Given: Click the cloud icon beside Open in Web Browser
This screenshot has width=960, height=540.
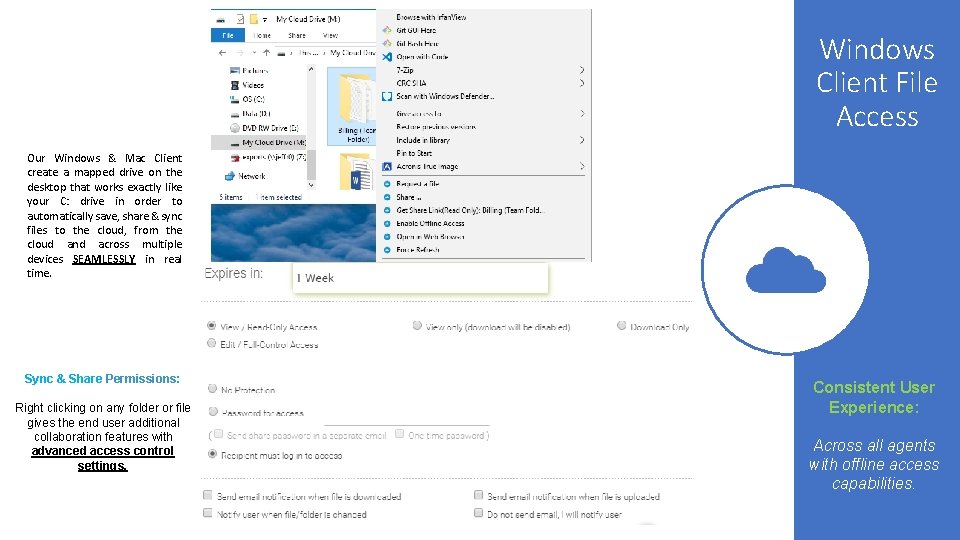Looking at the screenshot, I should point(387,237).
